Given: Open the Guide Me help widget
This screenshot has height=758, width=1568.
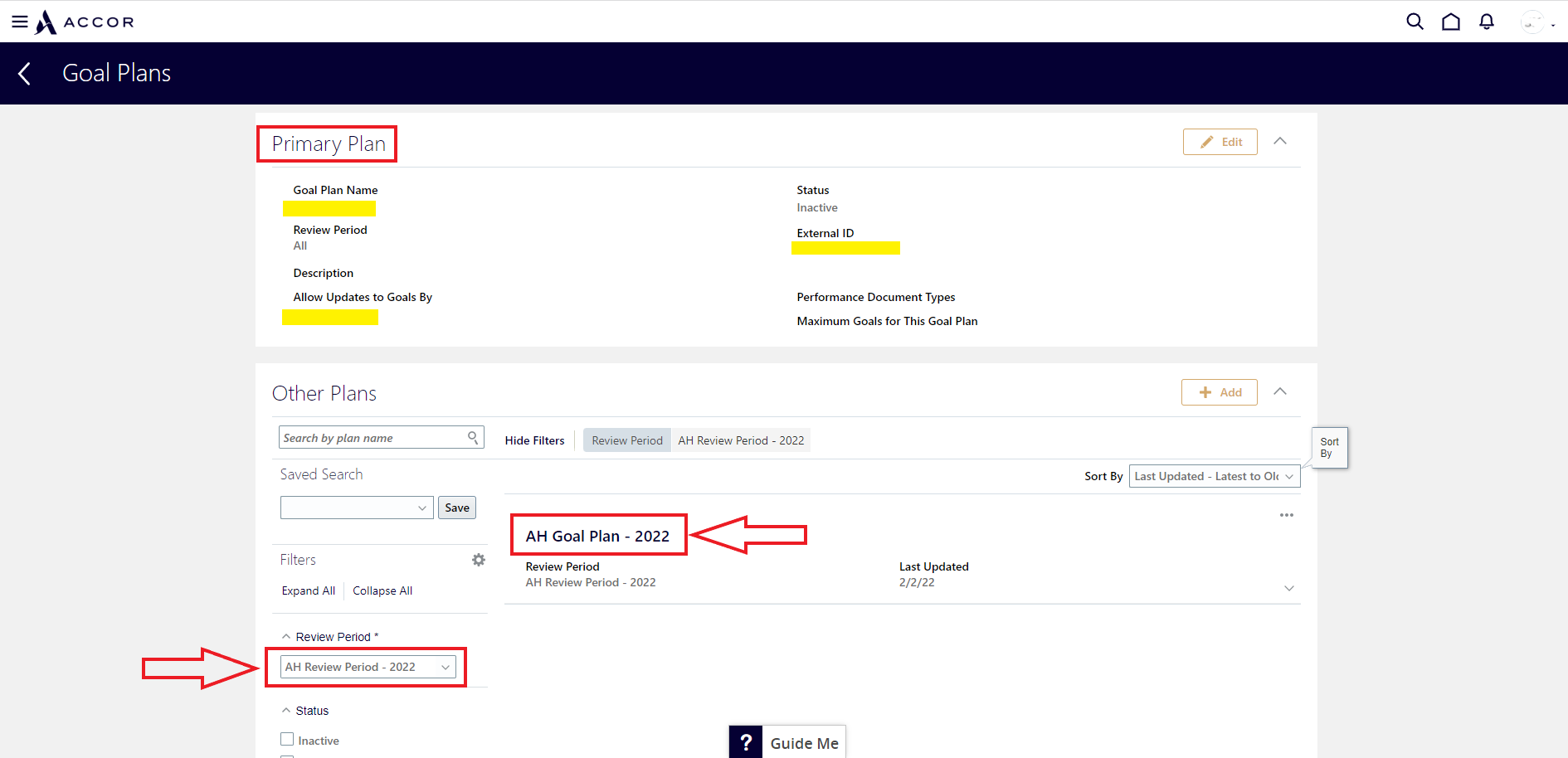Looking at the screenshot, I should [x=787, y=743].
